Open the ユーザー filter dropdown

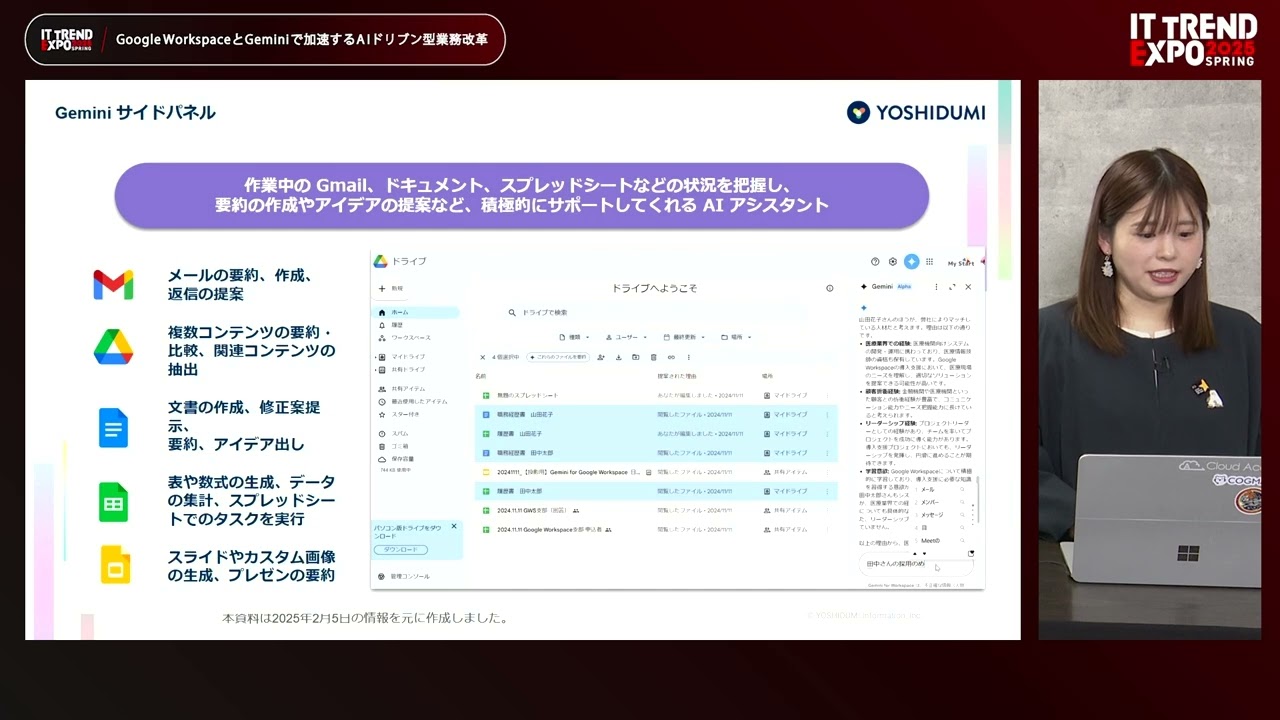624,337
